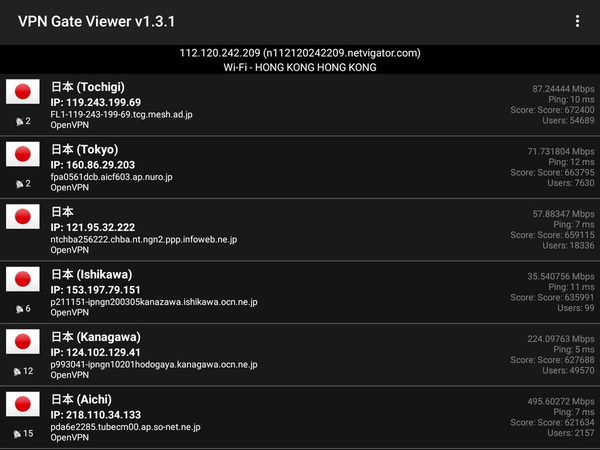Tap the flag of server 121.95.32.222
The width and height of the screenshot is (600, 450).
[x=23, y=216]
